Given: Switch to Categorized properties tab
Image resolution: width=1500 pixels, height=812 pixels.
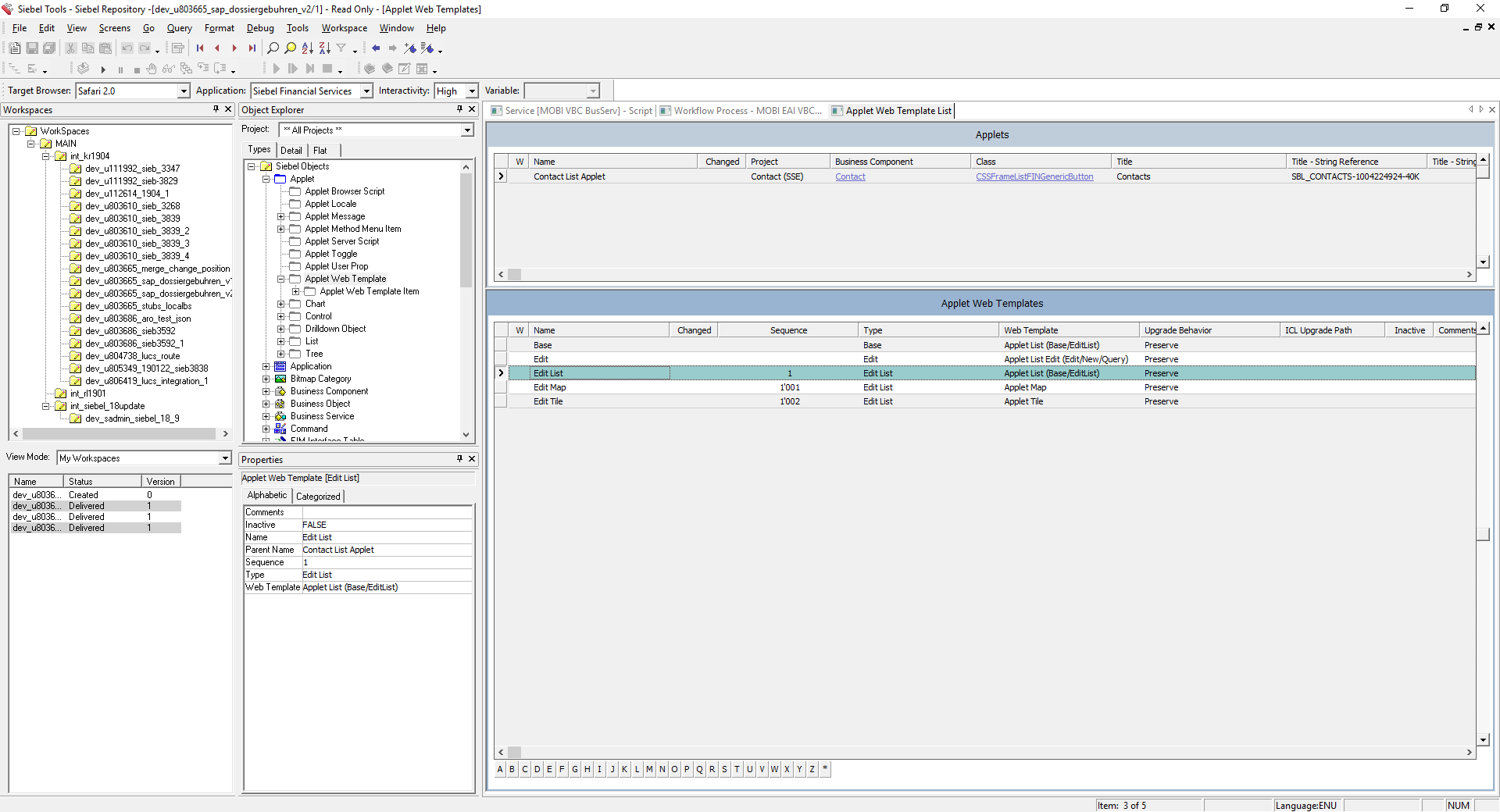Looking at the screenshot, I should coord(318,497).
